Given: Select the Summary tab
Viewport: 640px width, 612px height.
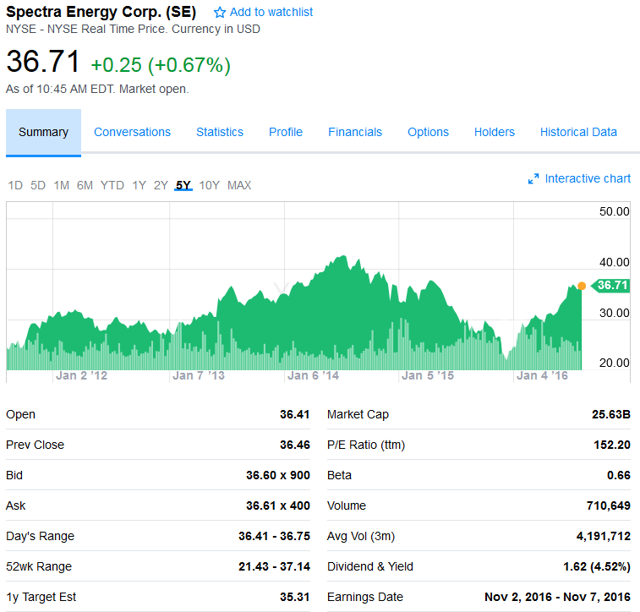Looking at the screenshot, I should 43,132.
